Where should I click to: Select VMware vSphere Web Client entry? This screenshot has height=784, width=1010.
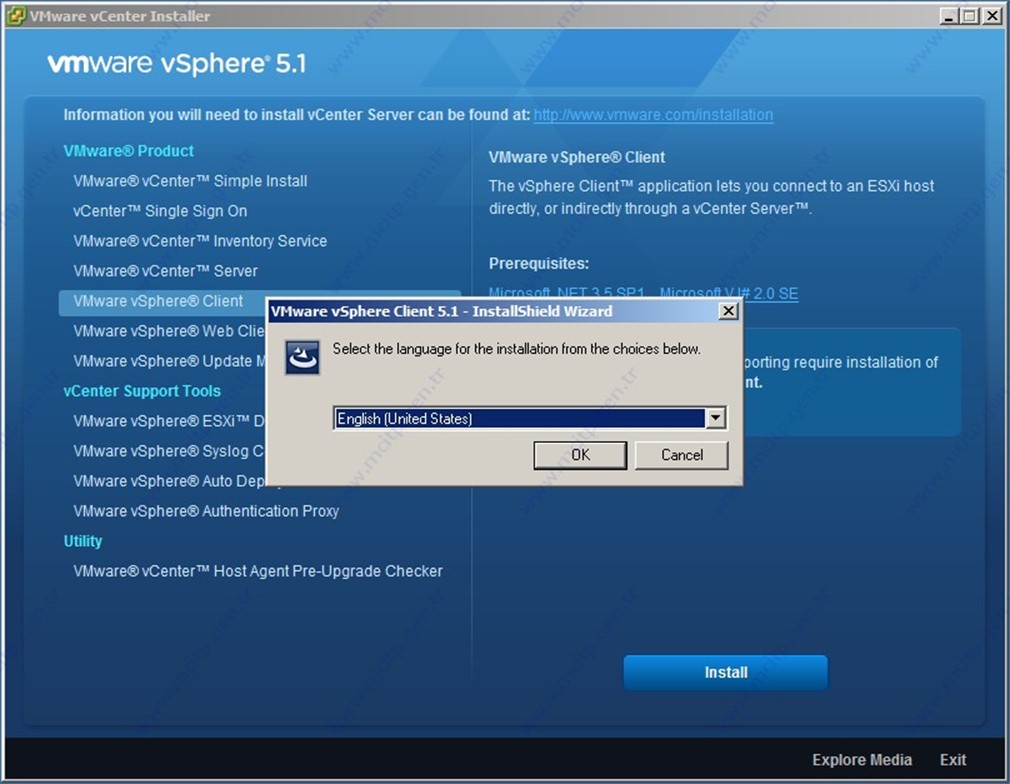coord(169,331)
